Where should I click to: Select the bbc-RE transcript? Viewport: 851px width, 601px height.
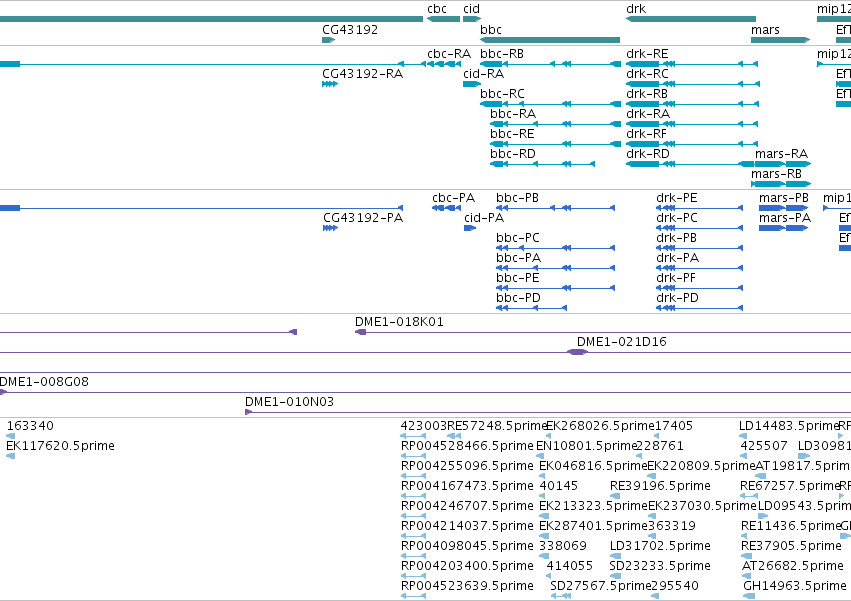555,144
